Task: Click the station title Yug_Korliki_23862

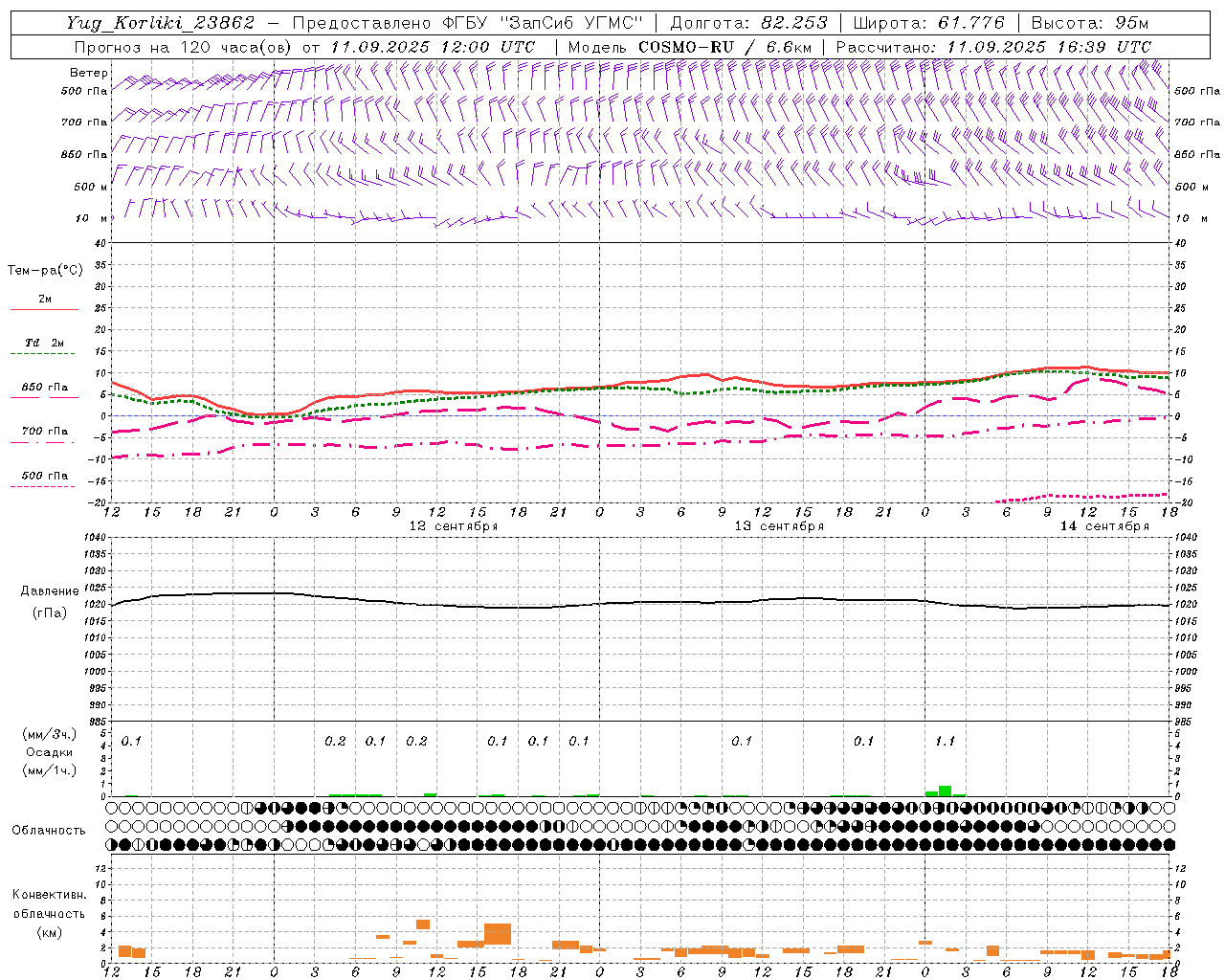Action: (x=160, y=23)
